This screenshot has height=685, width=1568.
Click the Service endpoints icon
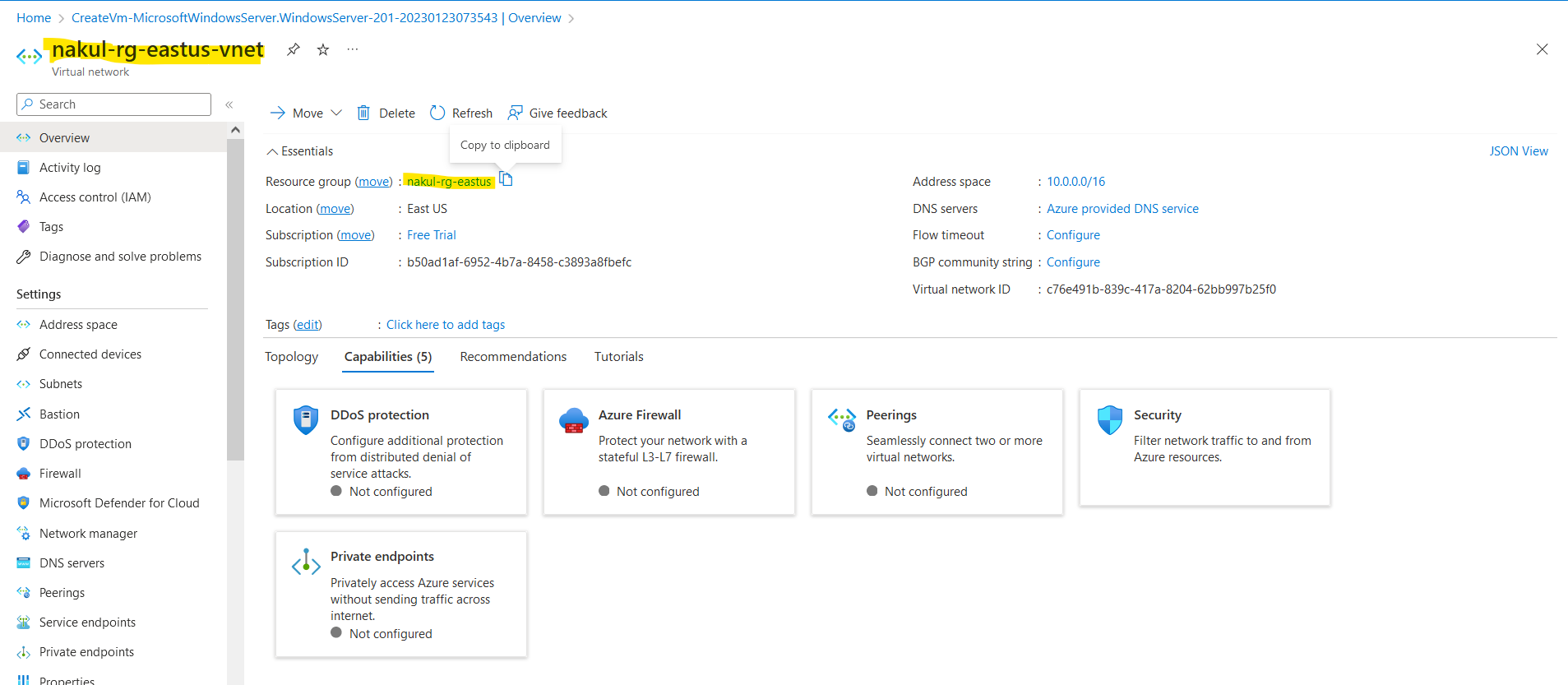tap(24, 623)
